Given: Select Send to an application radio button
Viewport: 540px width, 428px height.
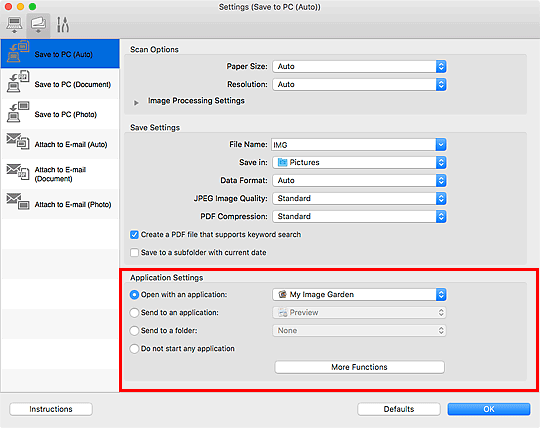Looking at the screenshot, I should 134,313.
